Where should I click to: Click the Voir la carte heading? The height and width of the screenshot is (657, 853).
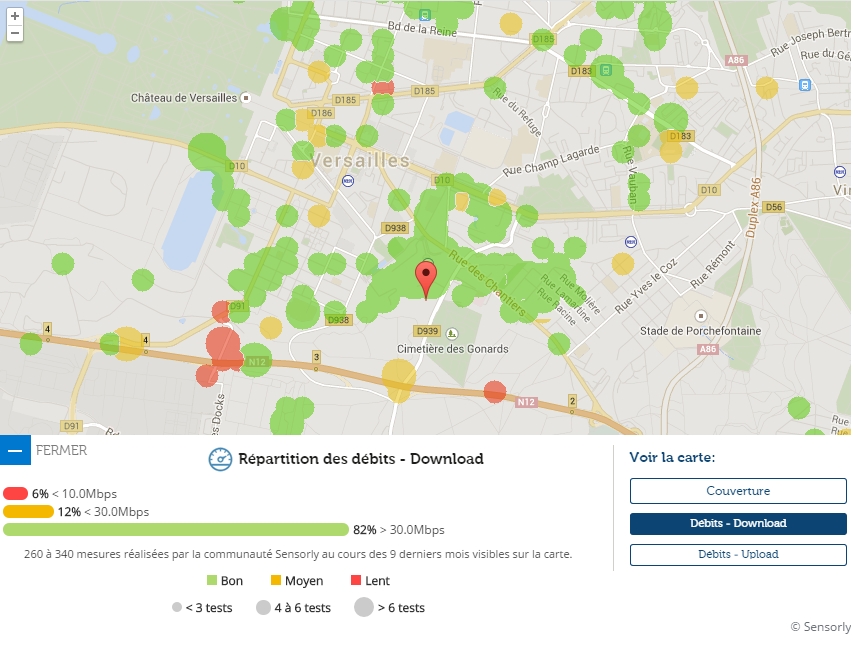[672, 457]
